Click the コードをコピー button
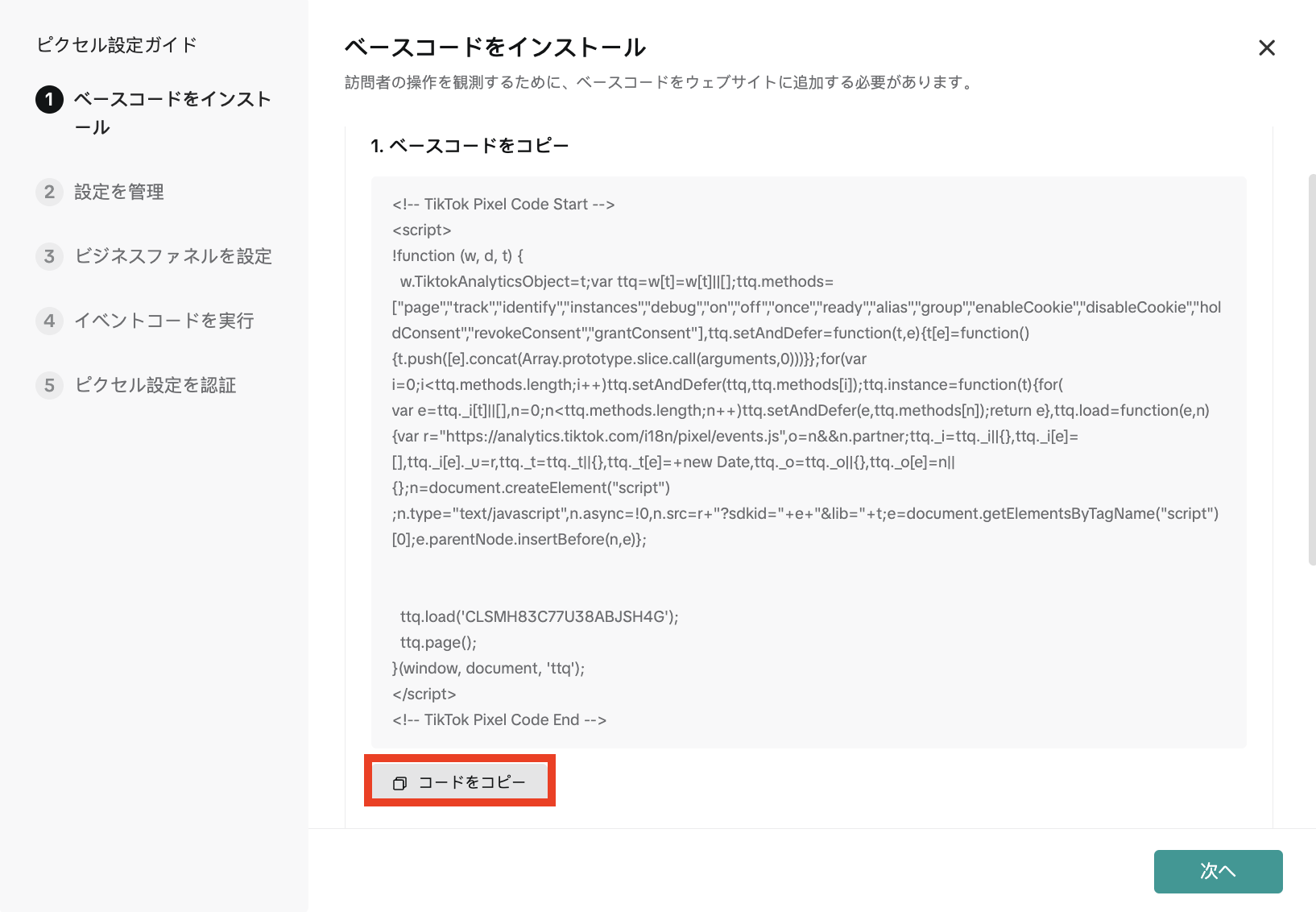Image resolution: width=1316 pixels, height=912 pixels. pyautogui.click(x=459, y=781)
